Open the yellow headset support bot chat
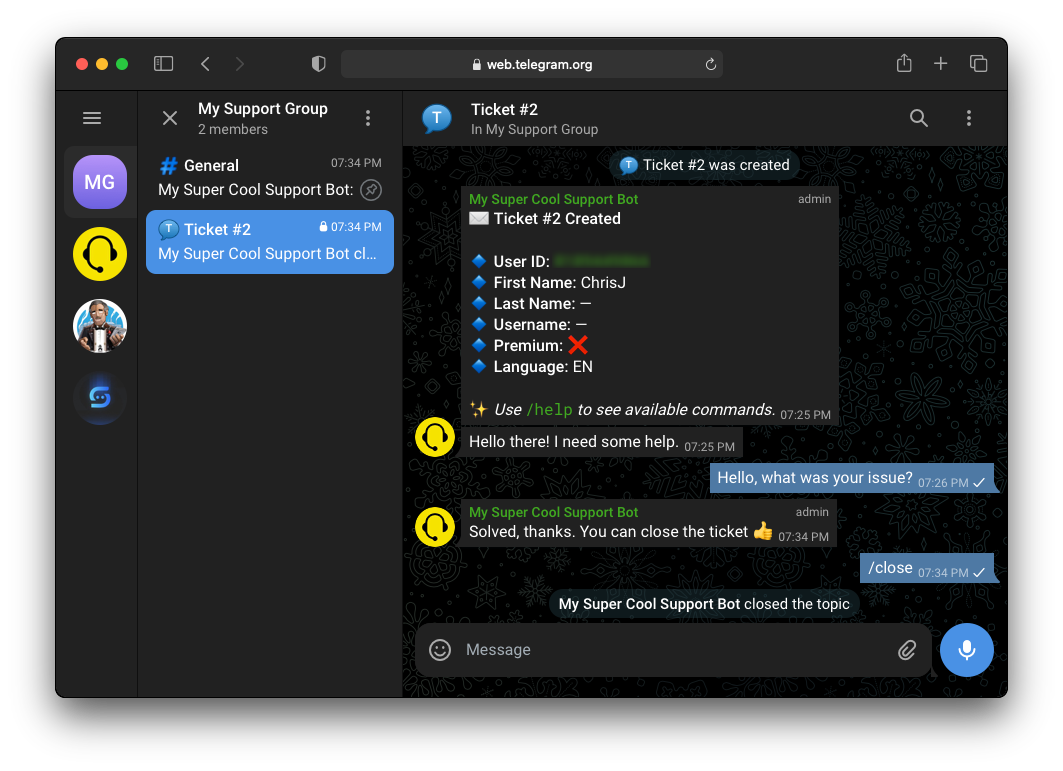 (x=100, y=254)
